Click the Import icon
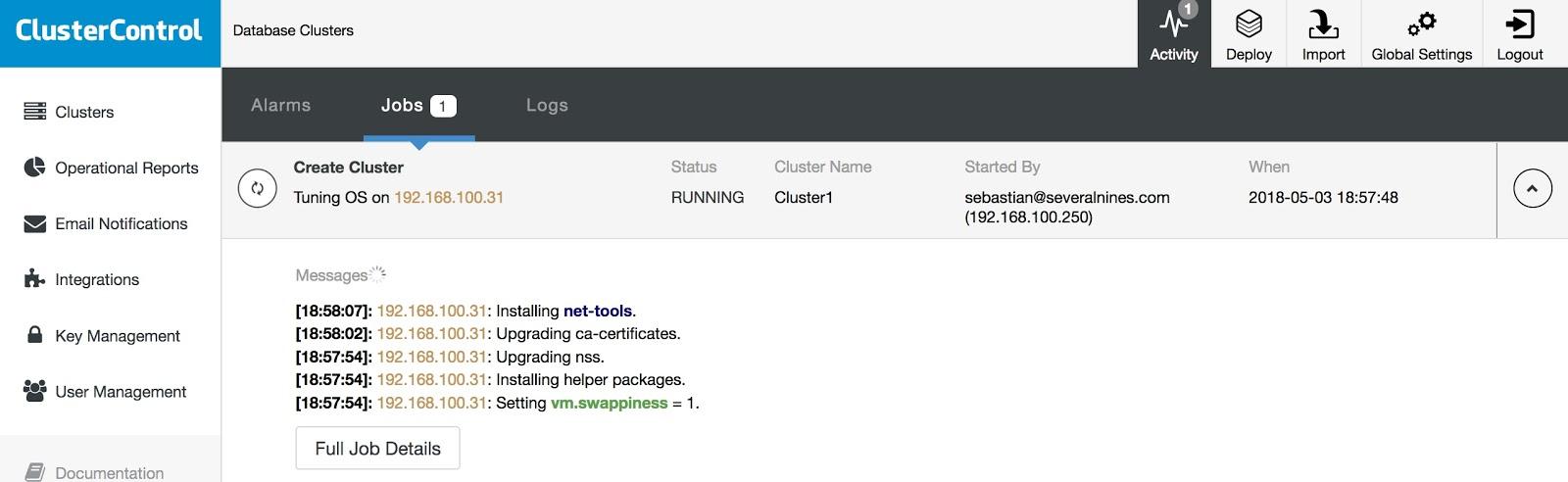 click(1323, 24)
